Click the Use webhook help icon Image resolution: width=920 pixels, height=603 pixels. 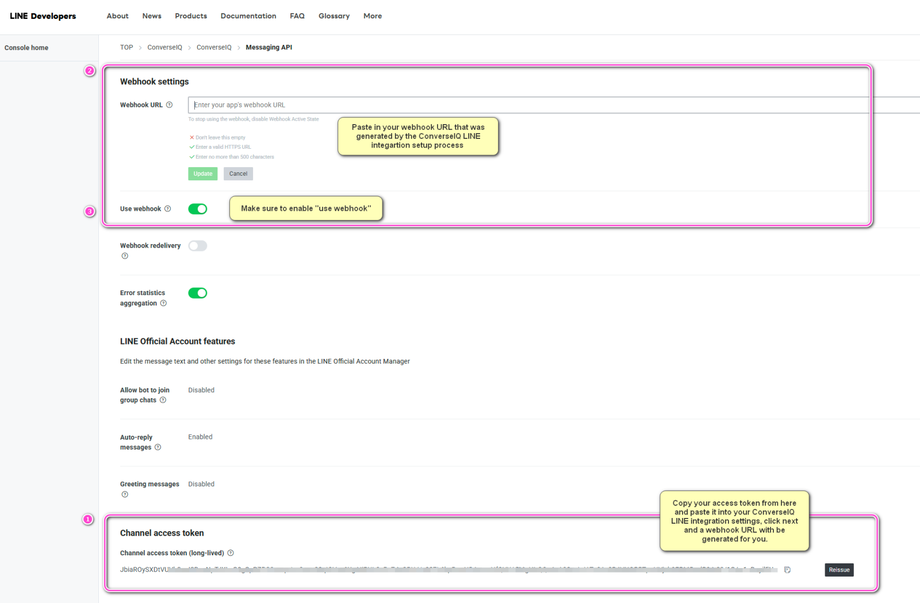[168, 209]
